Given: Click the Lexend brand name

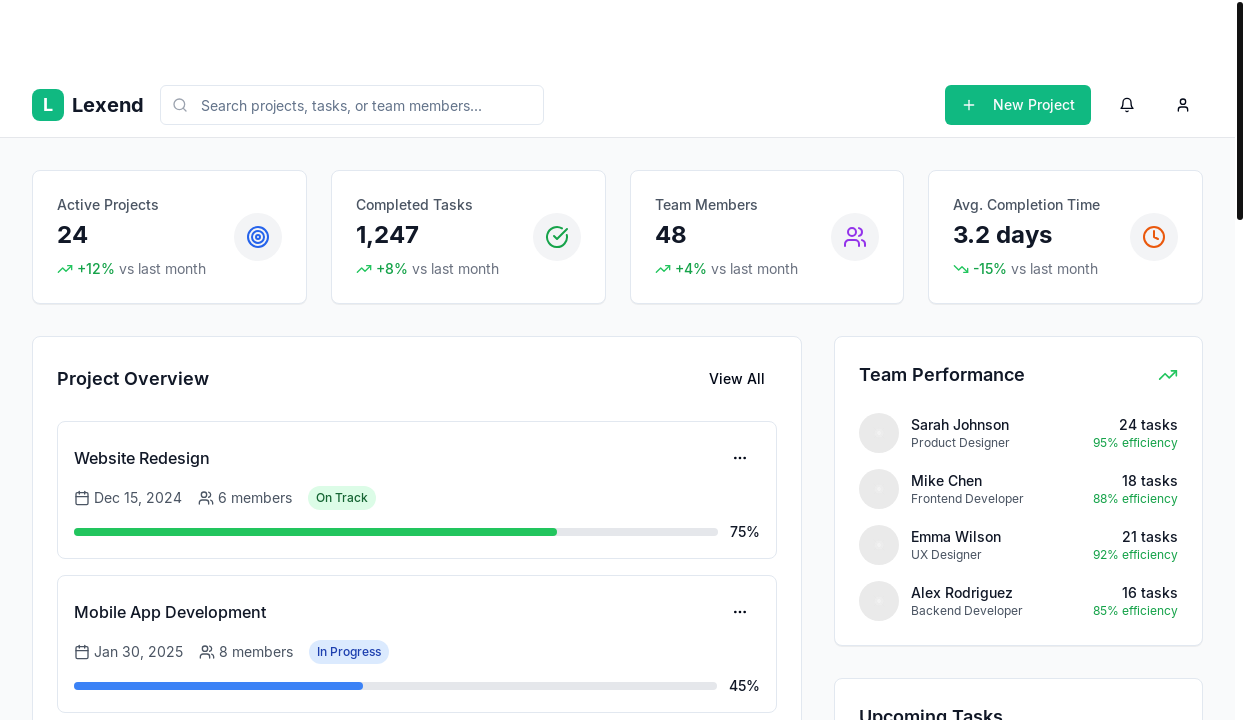Looking at the screenshot, I should [x=108, y=105].
